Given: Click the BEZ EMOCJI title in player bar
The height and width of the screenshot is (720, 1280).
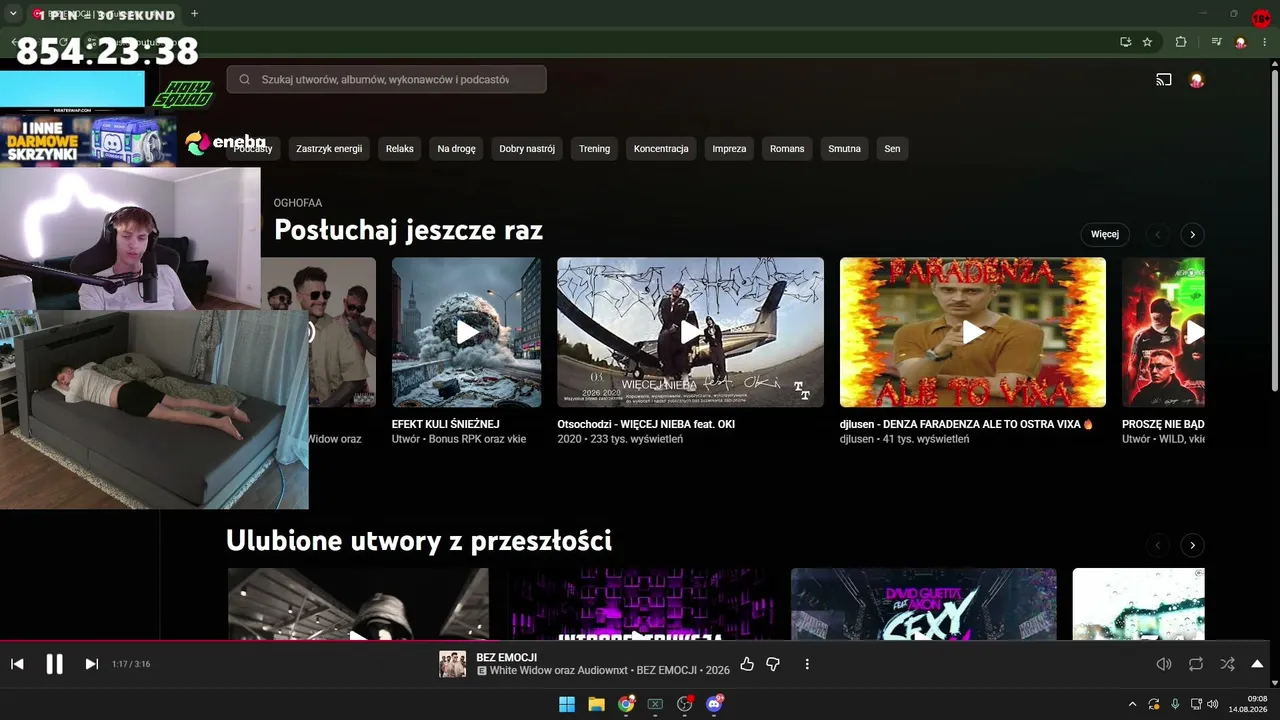Looking at the screenshot, I should 507,657.
